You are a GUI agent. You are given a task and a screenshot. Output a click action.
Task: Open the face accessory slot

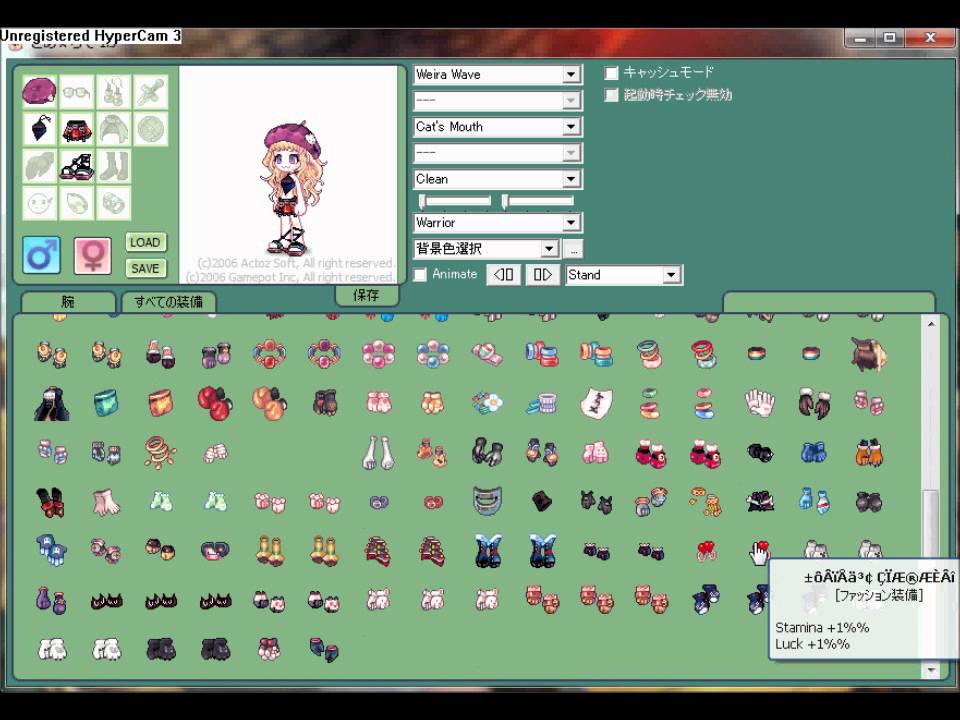click(40, 203)
